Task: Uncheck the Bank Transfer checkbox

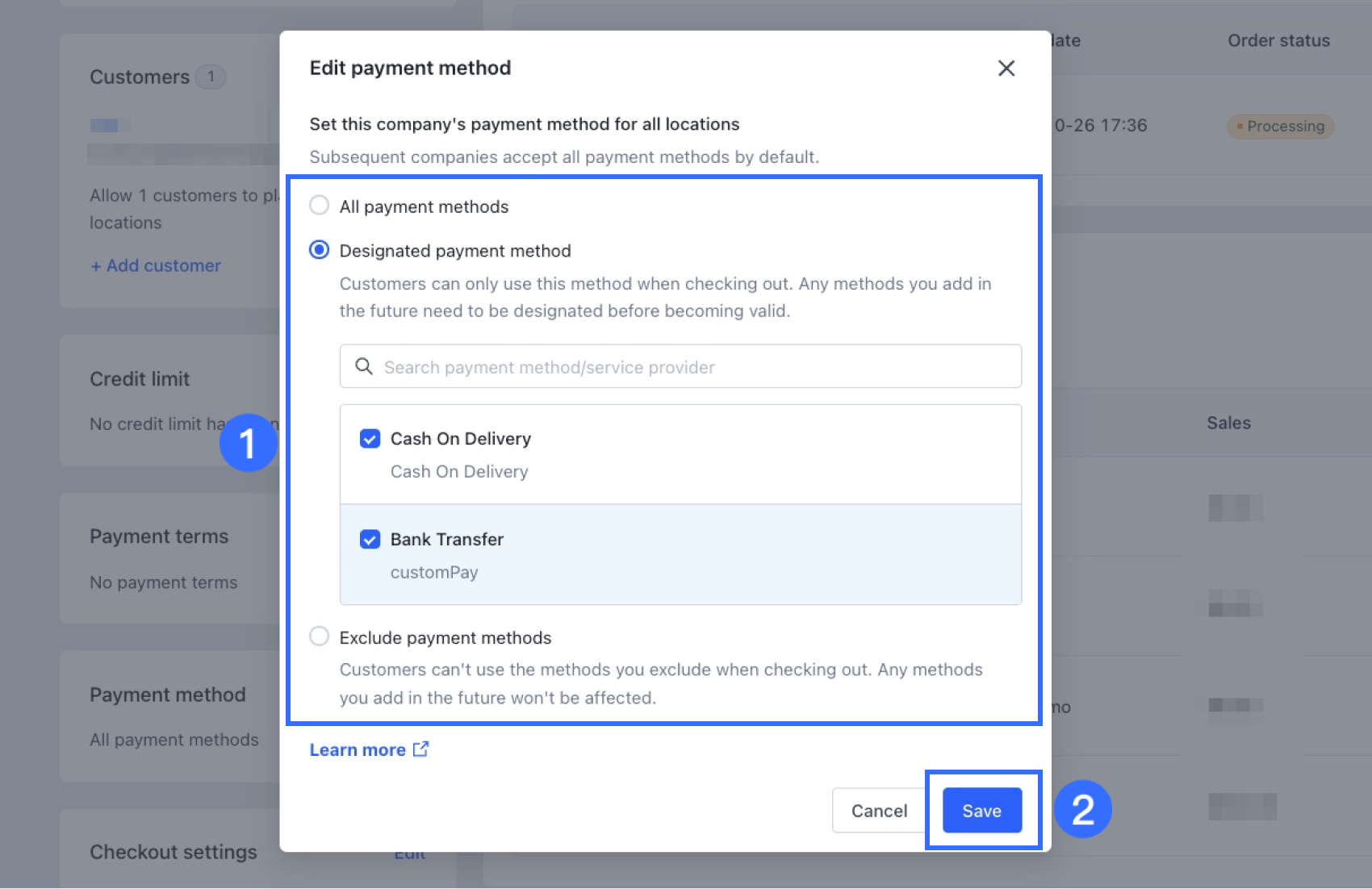Action: pos(370,539)
